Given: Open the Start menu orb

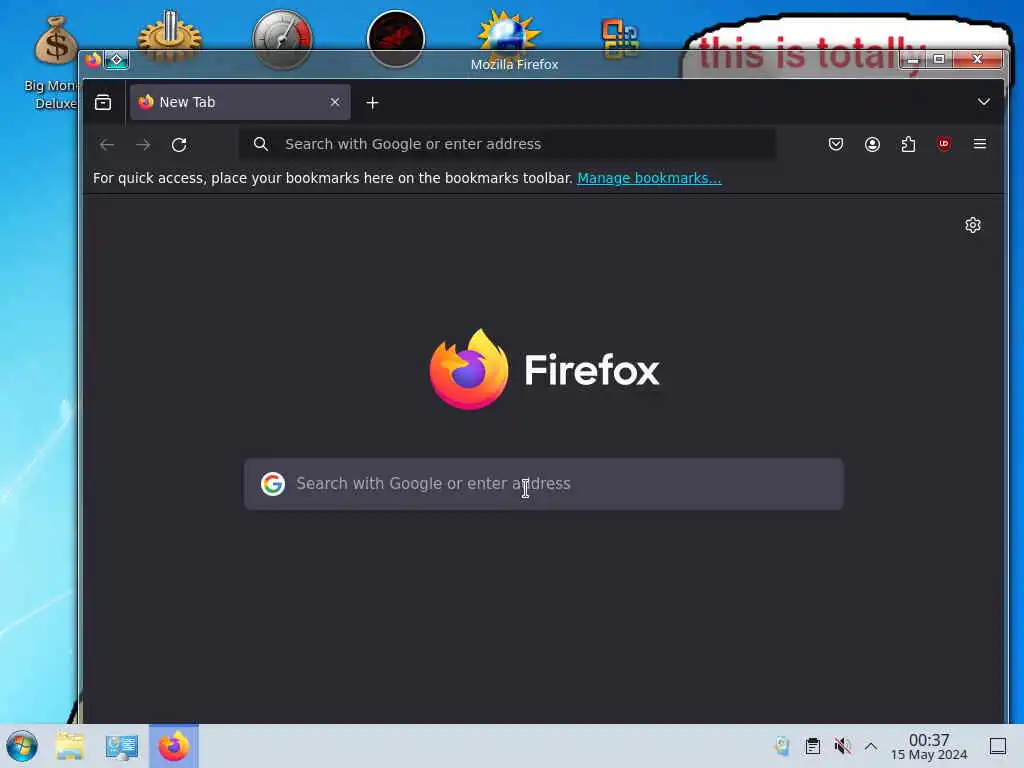Looking at the screenshot, I should coord(22,746).
